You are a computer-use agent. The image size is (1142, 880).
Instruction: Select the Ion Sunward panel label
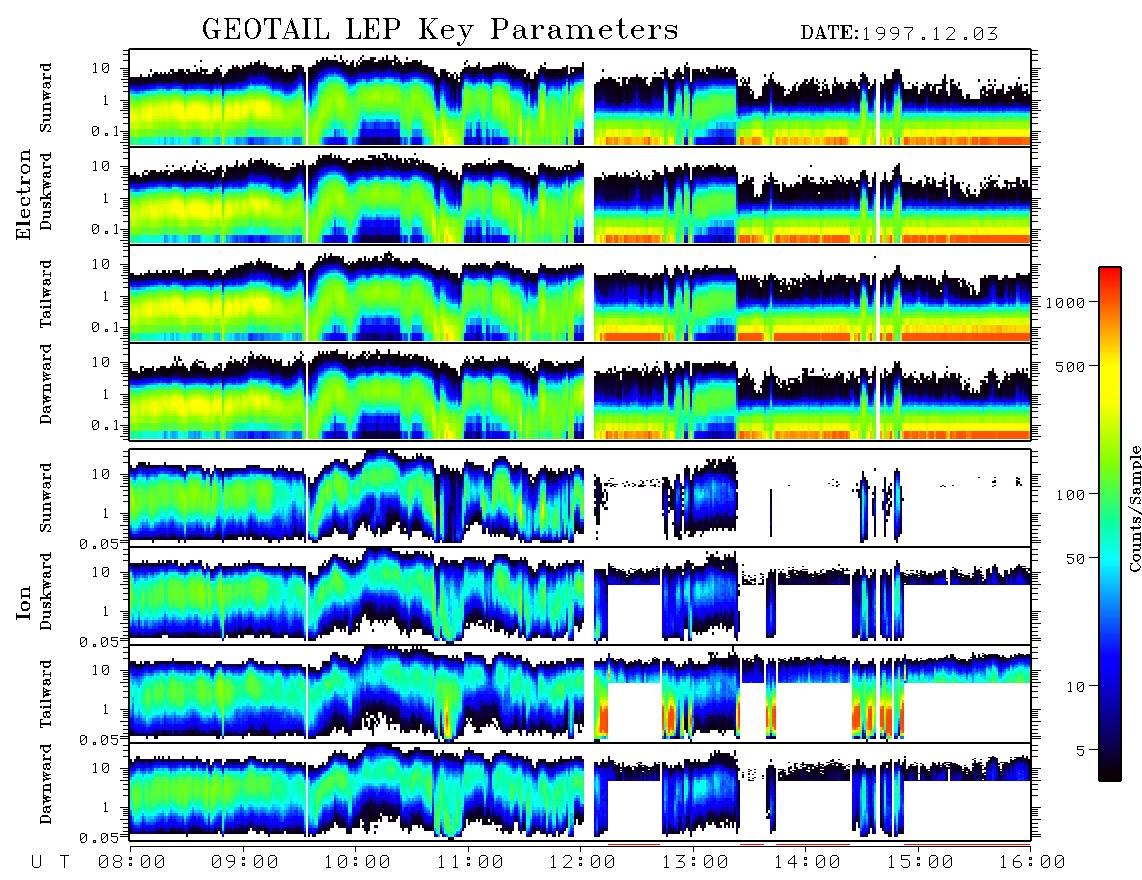(46, 497)
